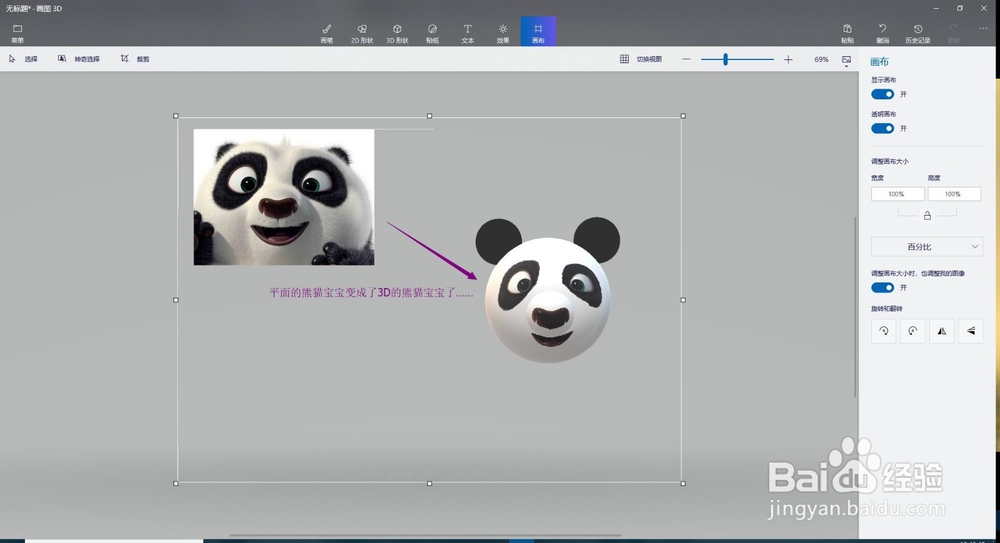Viewport: 1000px width, 543px height.
Task: Click the 旋转和翻转 rotate and flip label
Action: (886, 309)
